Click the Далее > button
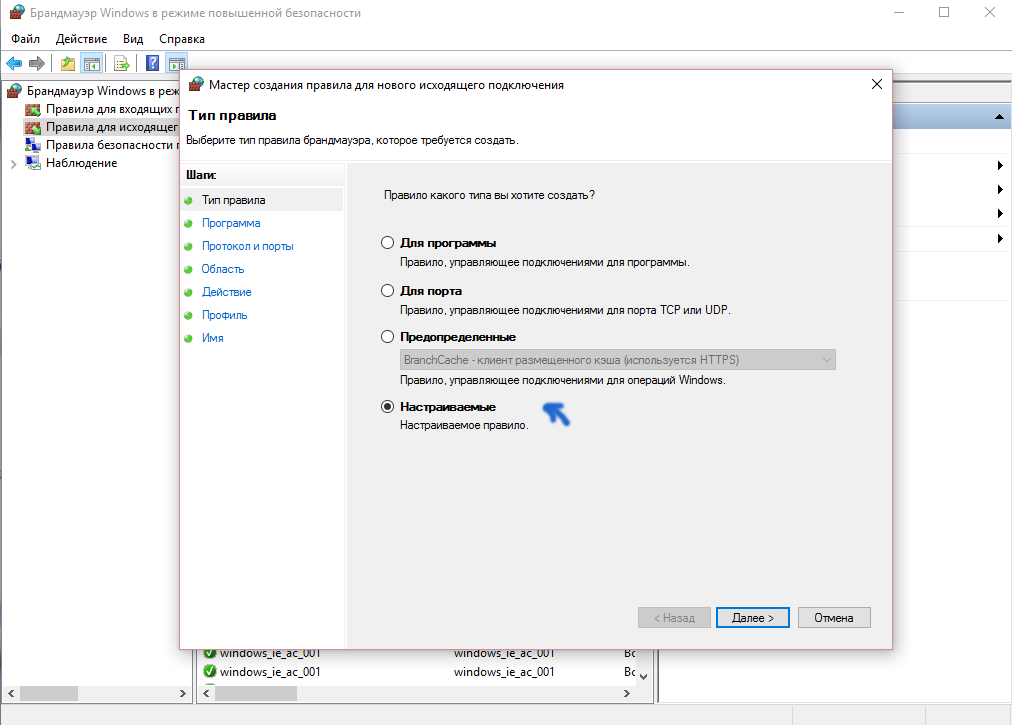Screen dimensions: 1012x725 pos(753,617)
